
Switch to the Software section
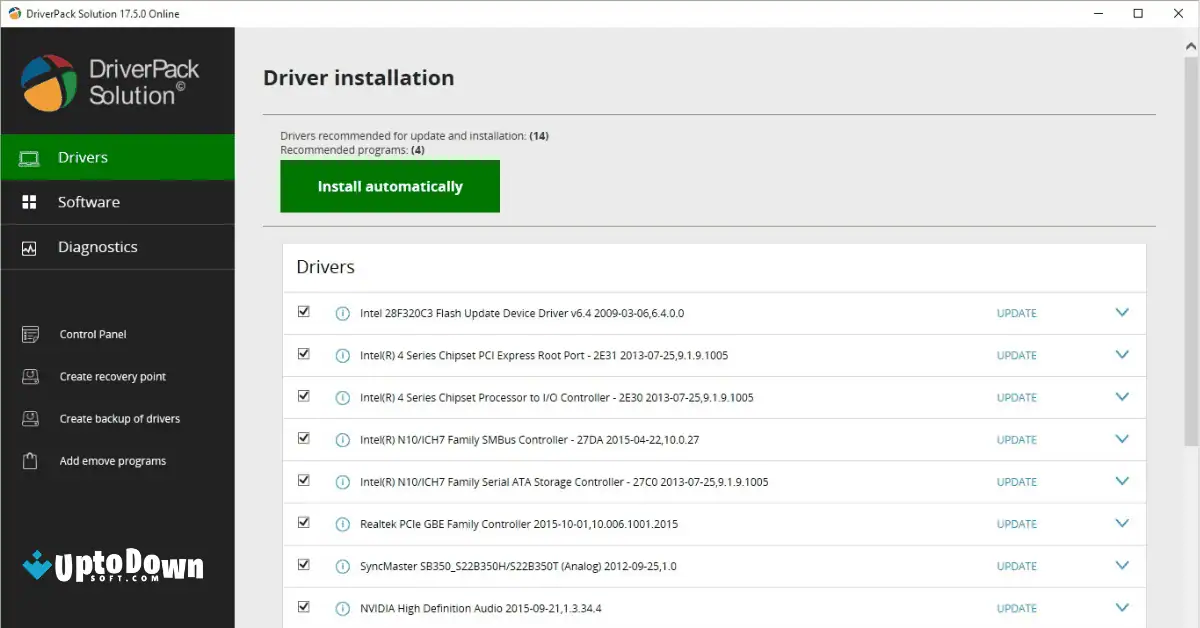[88, 202]
